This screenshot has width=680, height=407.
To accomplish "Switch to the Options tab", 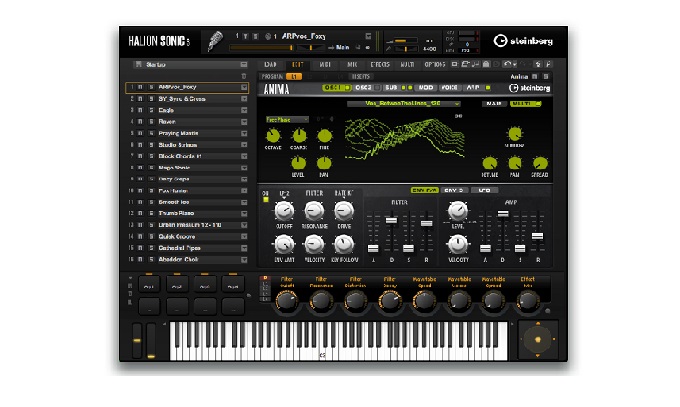I will 435,65.
